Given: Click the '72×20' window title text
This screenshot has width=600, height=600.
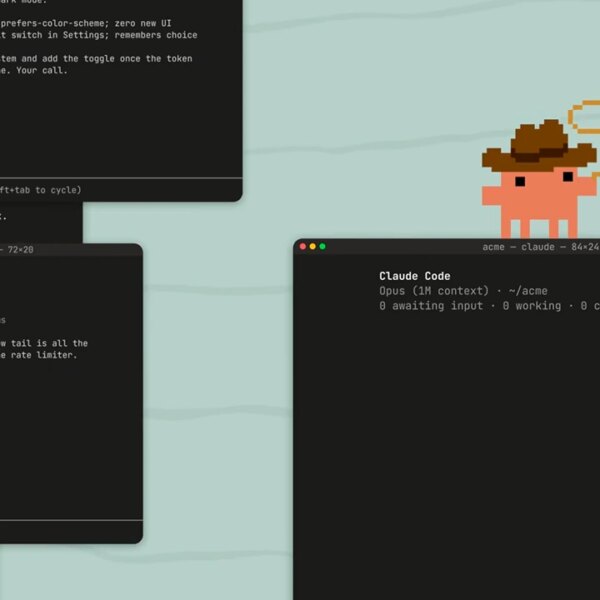Looking at the screenshot, I should click(x=21, y=250).
